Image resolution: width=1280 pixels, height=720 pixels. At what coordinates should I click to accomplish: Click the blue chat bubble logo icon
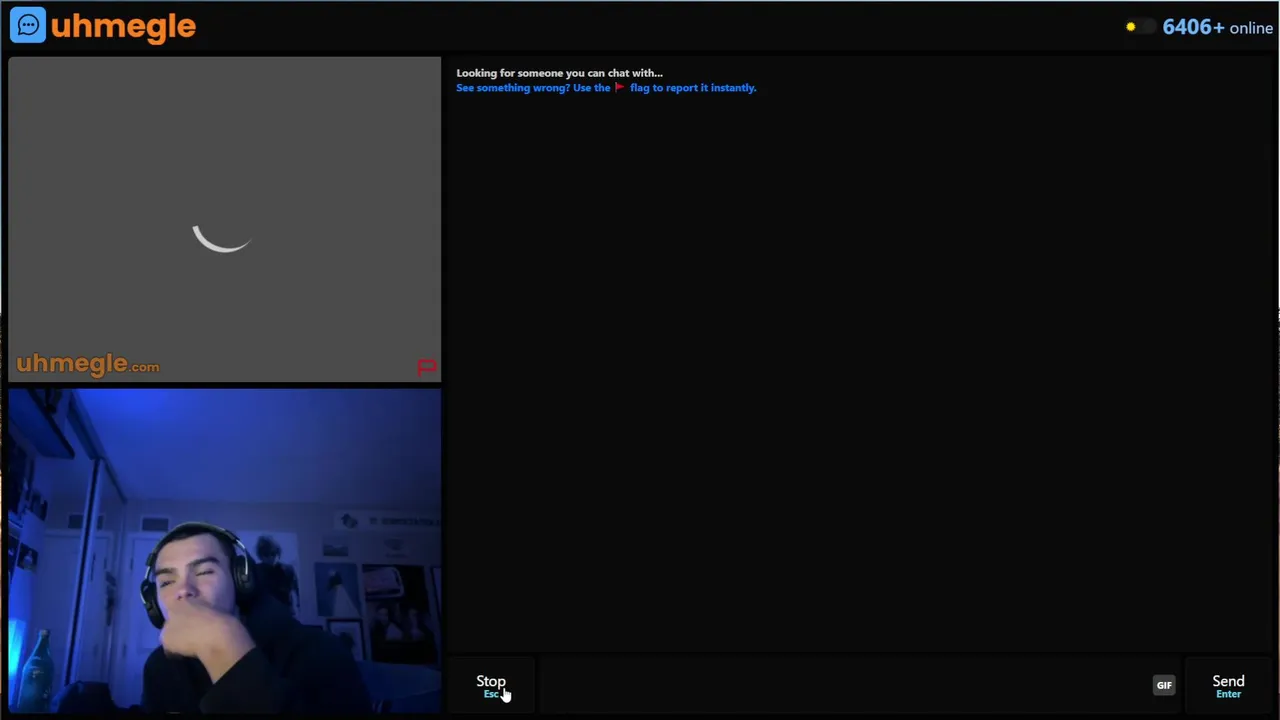click(28, 25)
